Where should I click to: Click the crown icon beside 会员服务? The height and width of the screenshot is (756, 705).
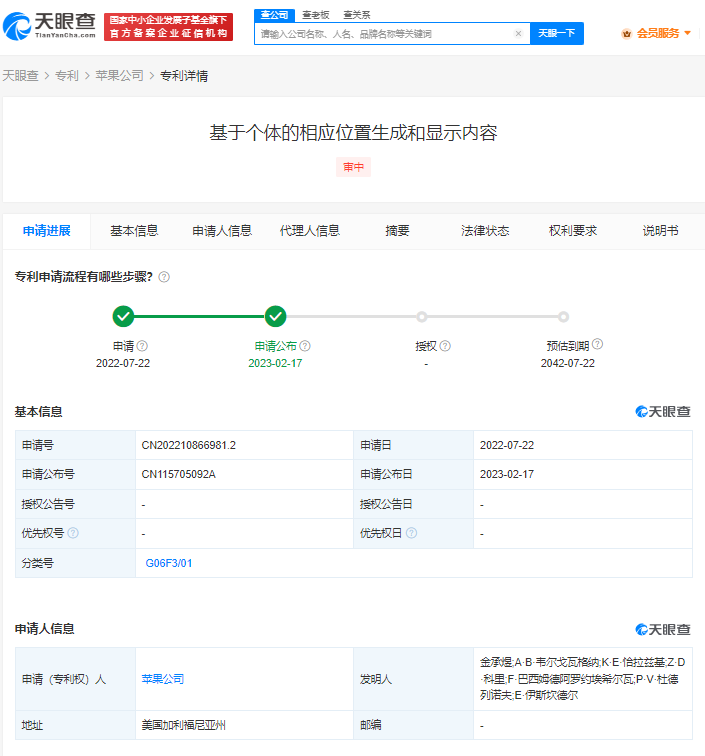coord(626,34)
